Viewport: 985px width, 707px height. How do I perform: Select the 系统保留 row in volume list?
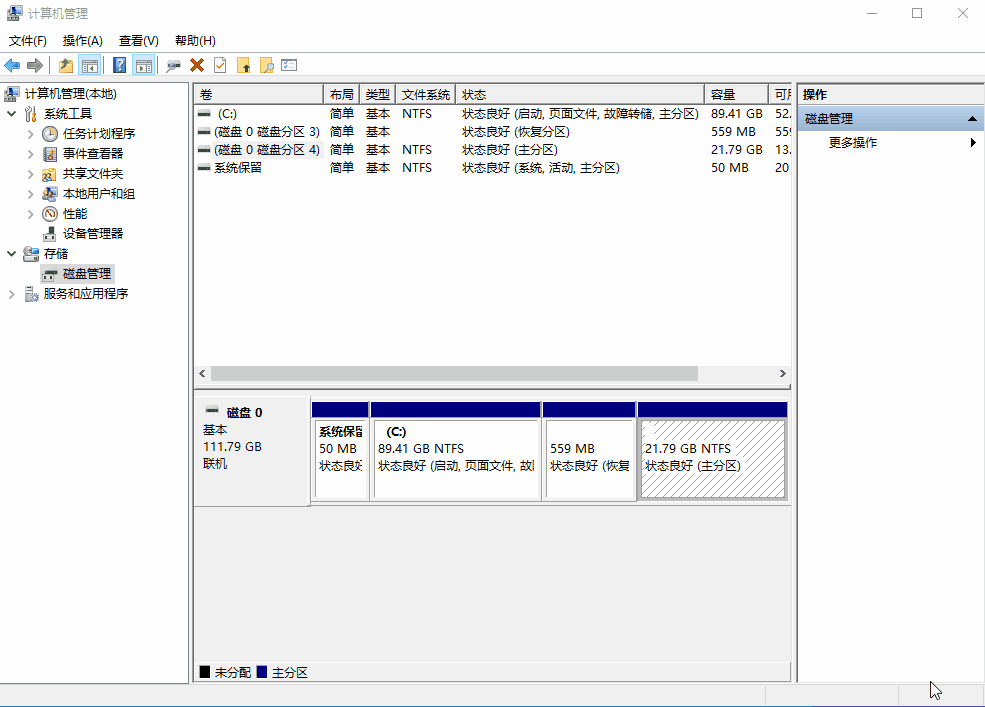point(238,168)
